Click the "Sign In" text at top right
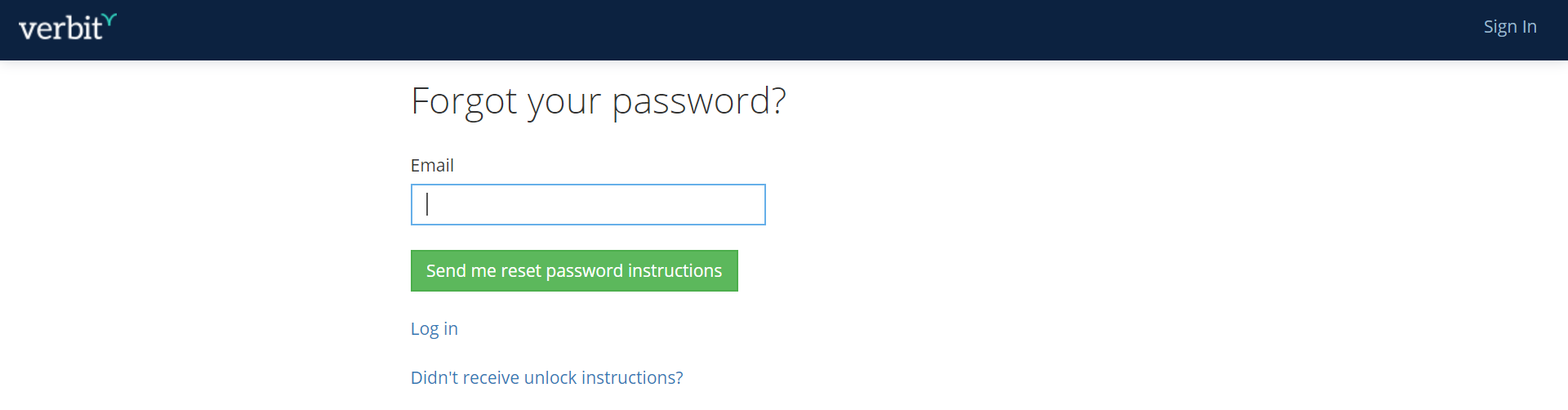The image size is (1568, 410). 1509,27
